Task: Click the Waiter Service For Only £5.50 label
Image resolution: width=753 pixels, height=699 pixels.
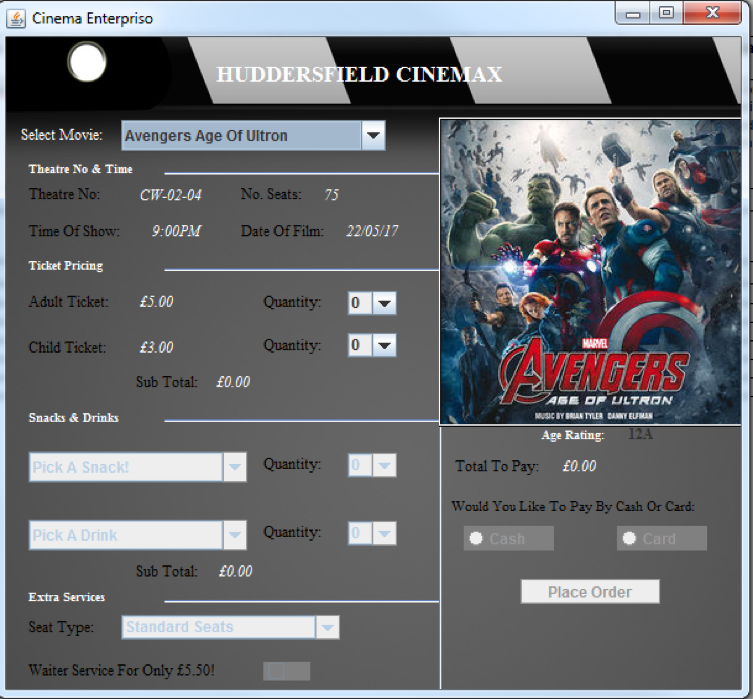Action: 122,670
